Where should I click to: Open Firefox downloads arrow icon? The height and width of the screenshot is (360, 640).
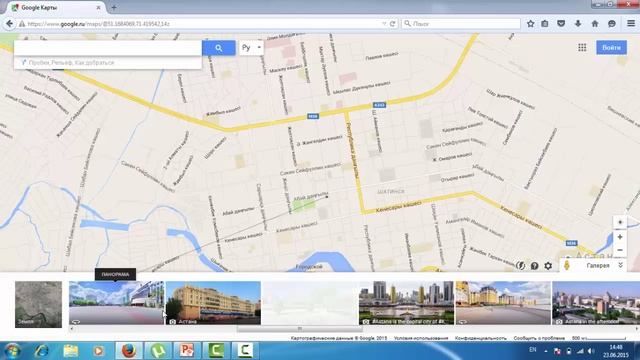[578, 24]
